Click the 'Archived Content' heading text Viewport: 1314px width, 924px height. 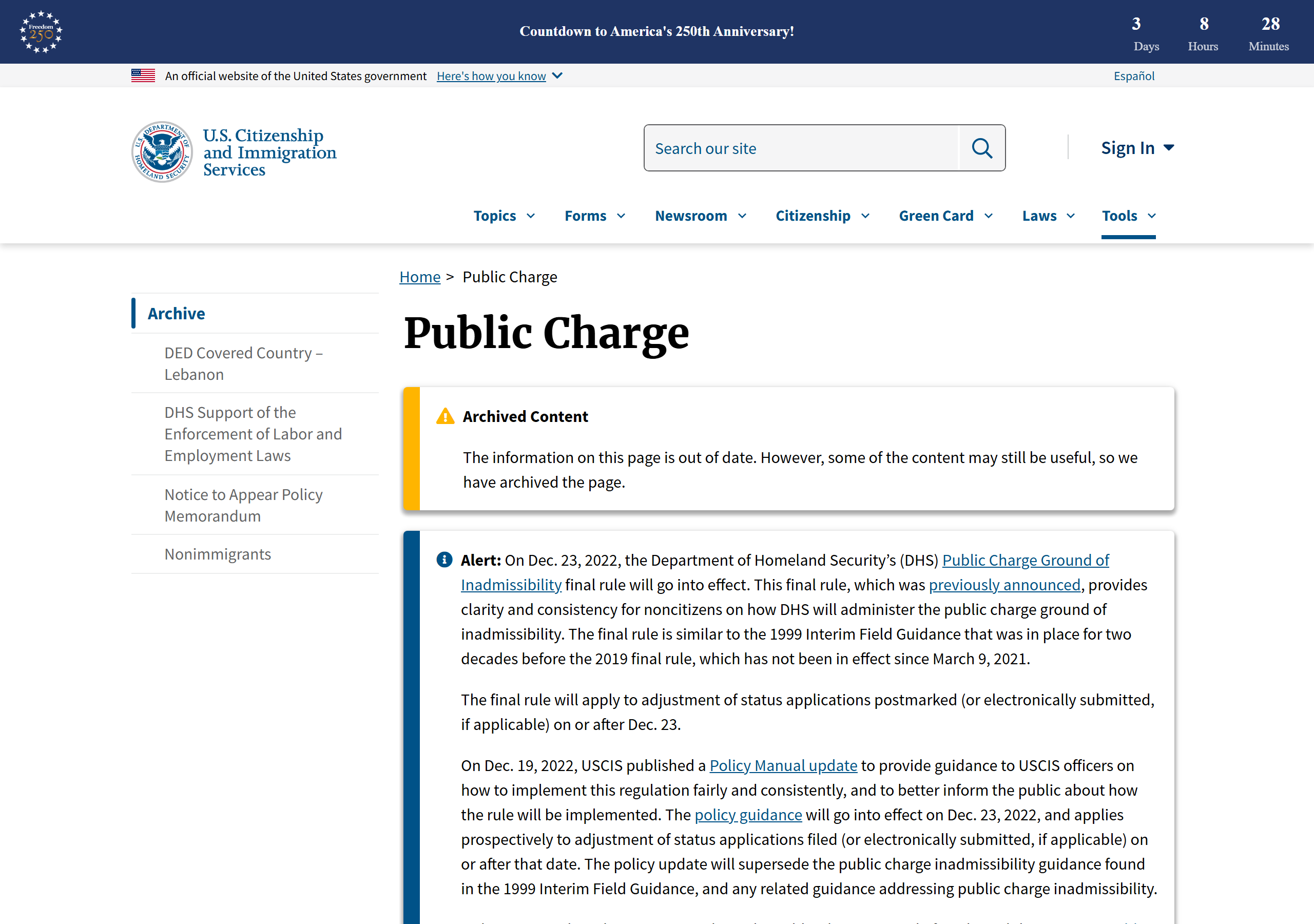pos(525,416)
